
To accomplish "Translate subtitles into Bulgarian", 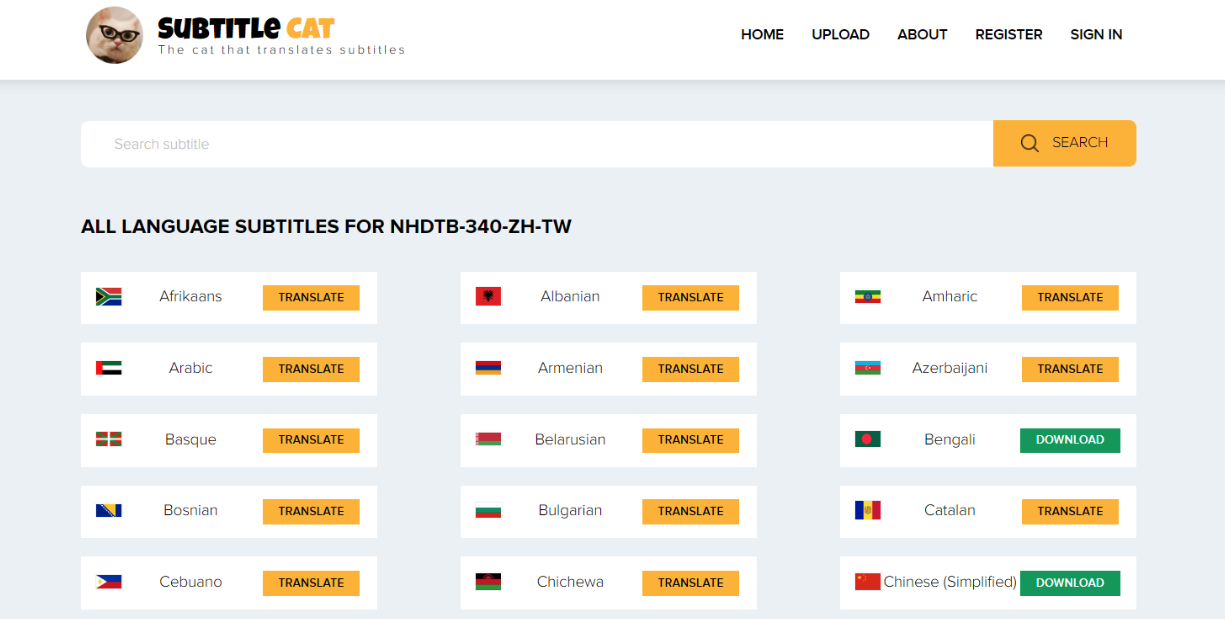I will point(690,511).
